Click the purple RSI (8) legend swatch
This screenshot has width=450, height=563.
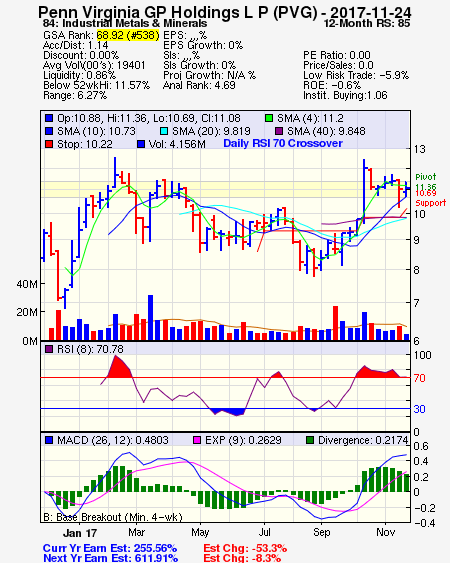(x=49, y=349)
